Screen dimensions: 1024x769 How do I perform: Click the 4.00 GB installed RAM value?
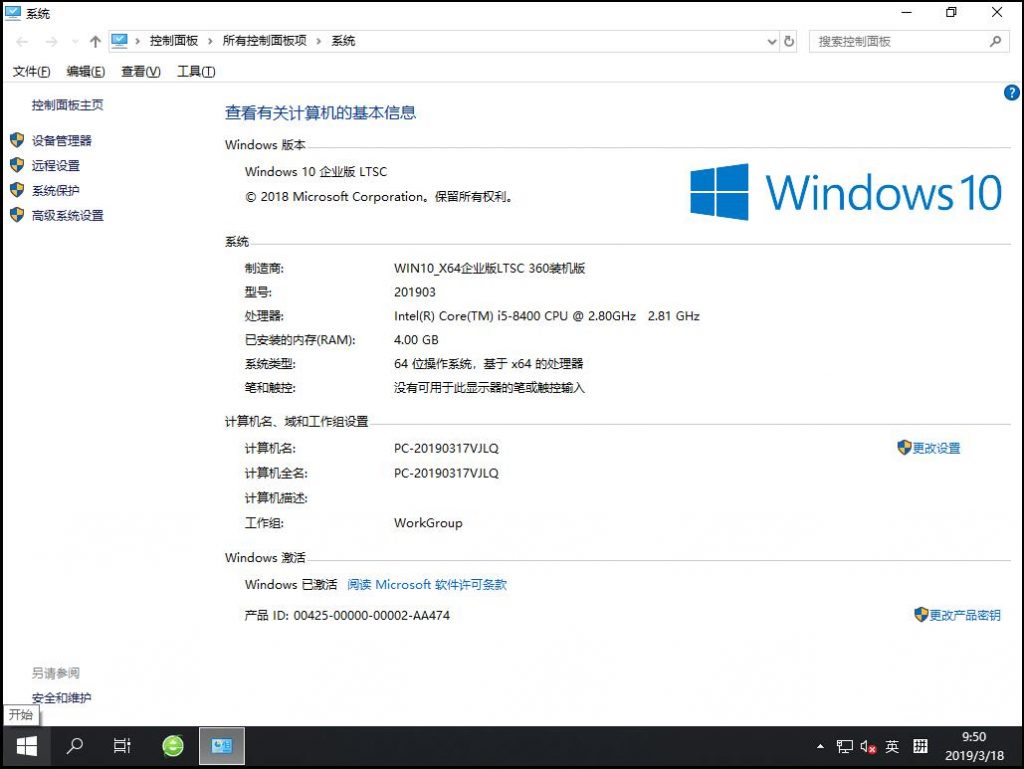[416, 340]
